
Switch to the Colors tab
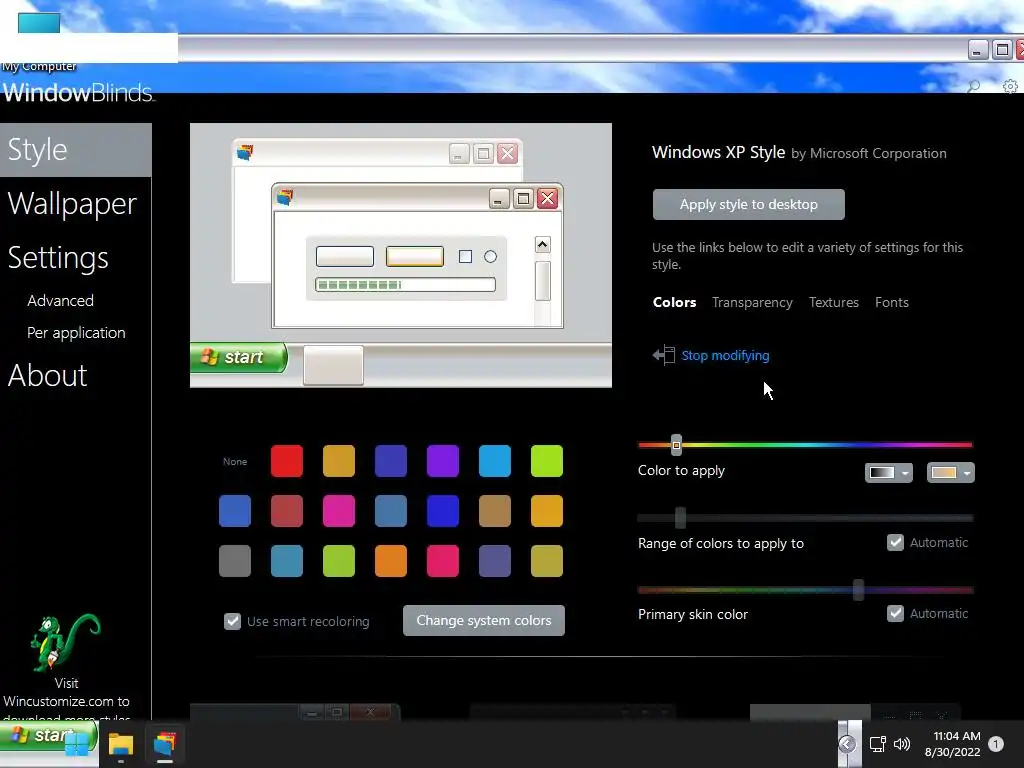674,302
